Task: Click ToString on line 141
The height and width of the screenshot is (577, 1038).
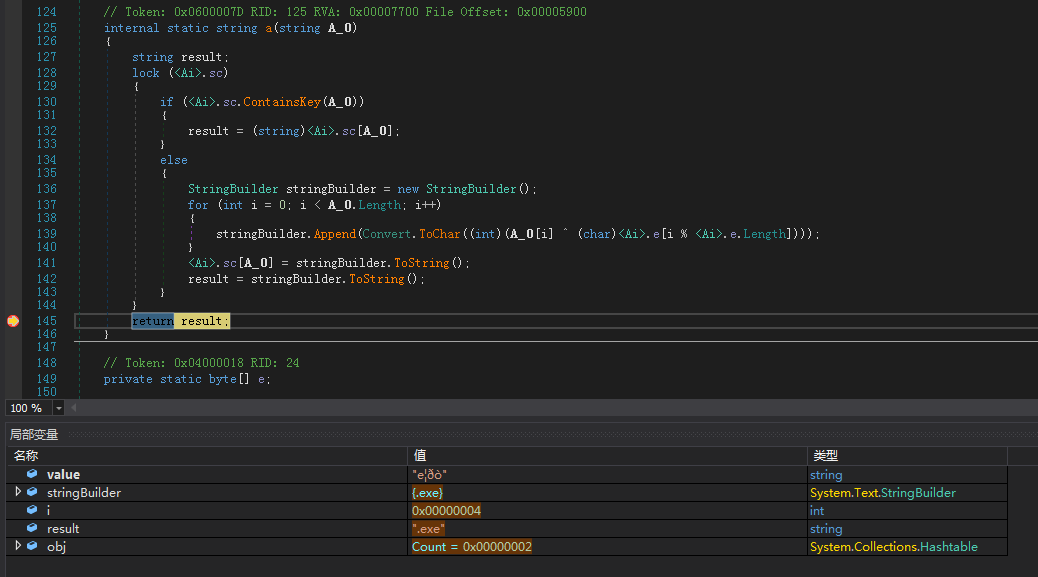Action: coord(422,263)
